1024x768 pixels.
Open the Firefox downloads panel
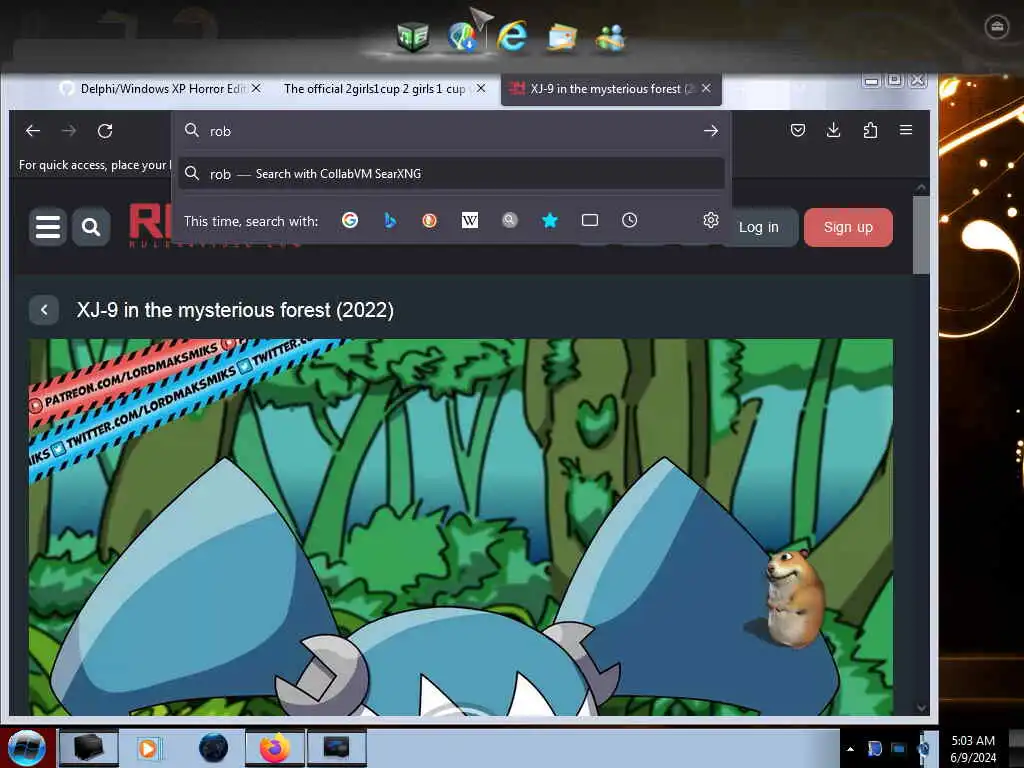[833, 130]
